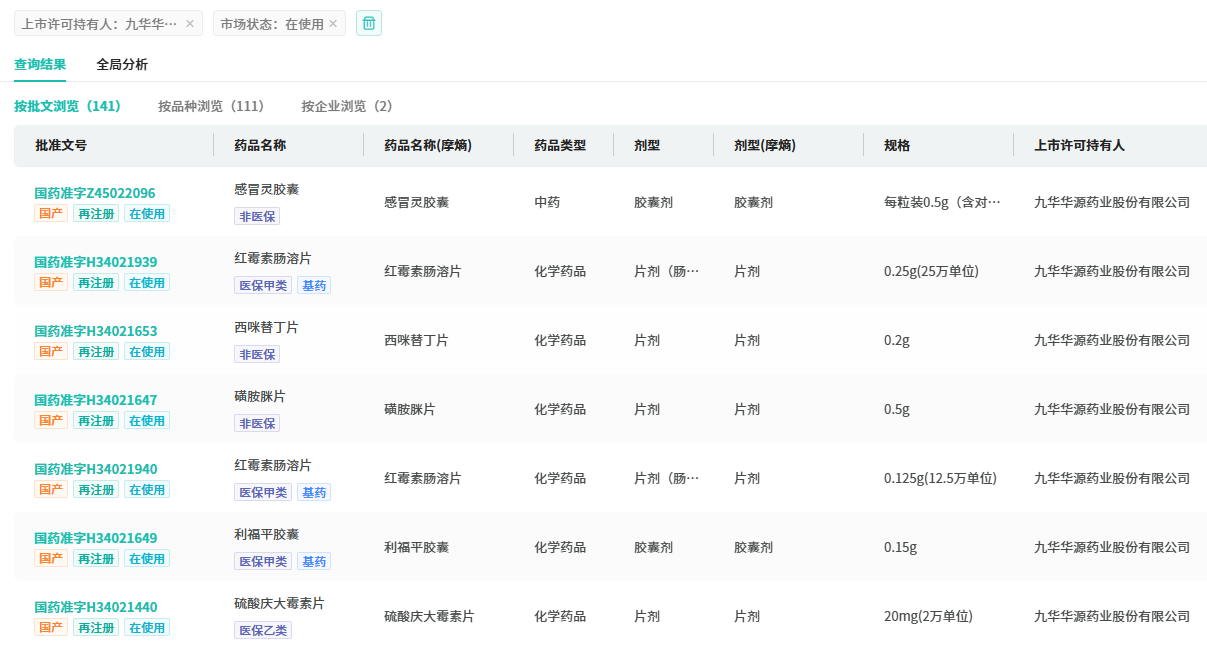Click the 医保乙类 tag under 硫酸庆大霉素片
The height and width of the screenshot is (648, 1207).
263,630
